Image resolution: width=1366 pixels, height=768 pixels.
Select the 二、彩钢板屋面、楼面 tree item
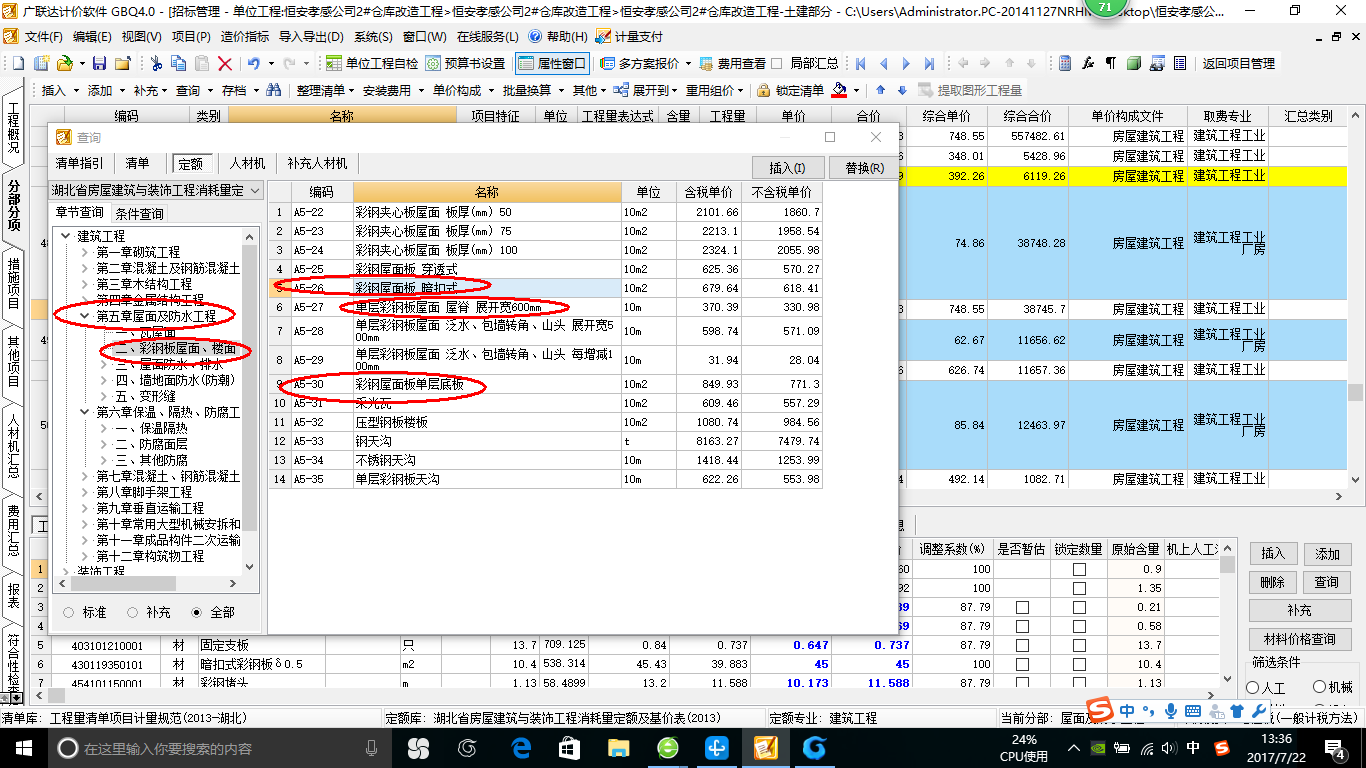(x=175, y=349)
